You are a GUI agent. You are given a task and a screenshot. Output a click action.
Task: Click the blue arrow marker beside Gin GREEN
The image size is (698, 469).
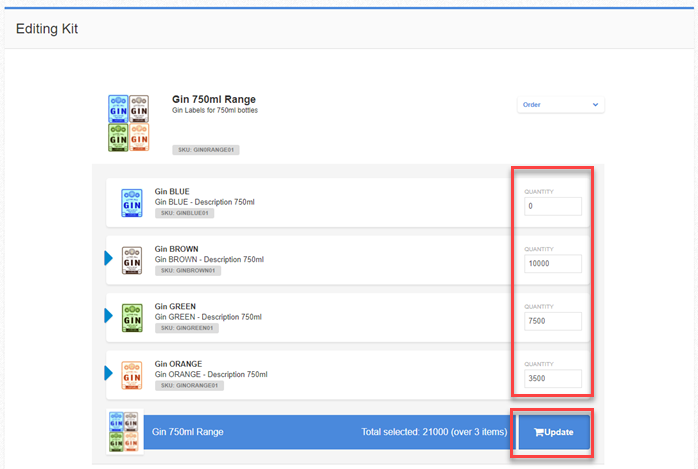point(108,315)
